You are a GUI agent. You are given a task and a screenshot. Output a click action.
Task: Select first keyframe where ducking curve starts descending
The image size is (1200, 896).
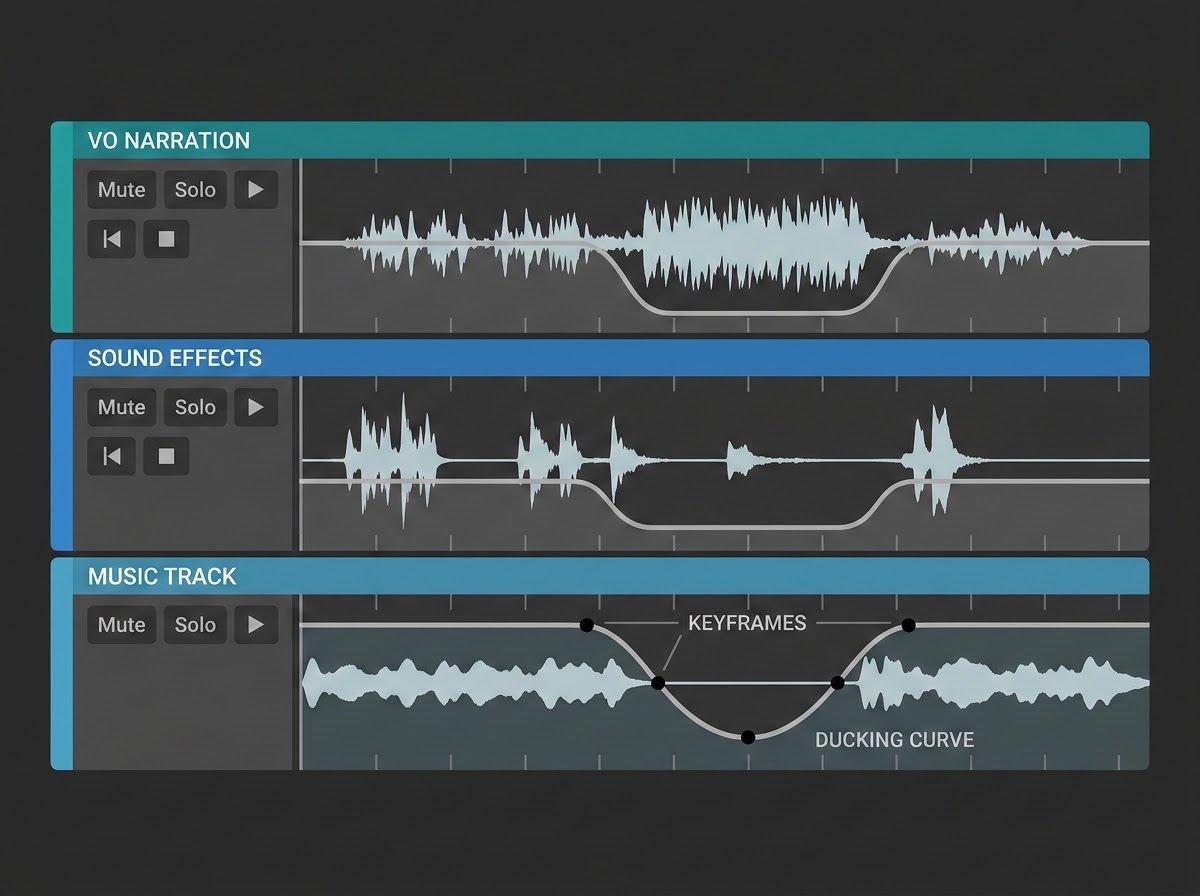(586, 625)
